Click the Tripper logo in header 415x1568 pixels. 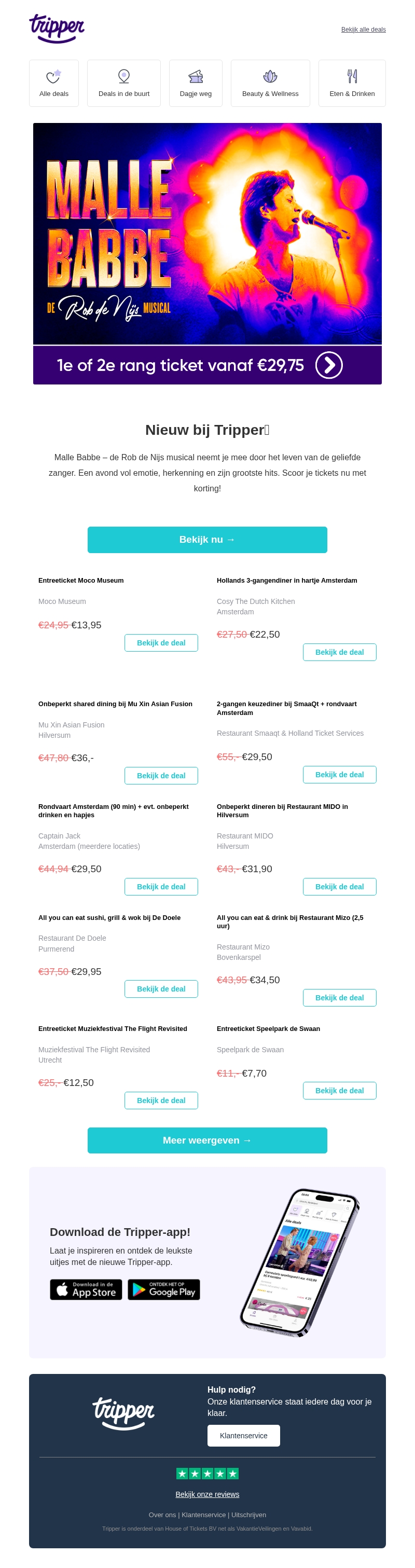click(57, 28)
